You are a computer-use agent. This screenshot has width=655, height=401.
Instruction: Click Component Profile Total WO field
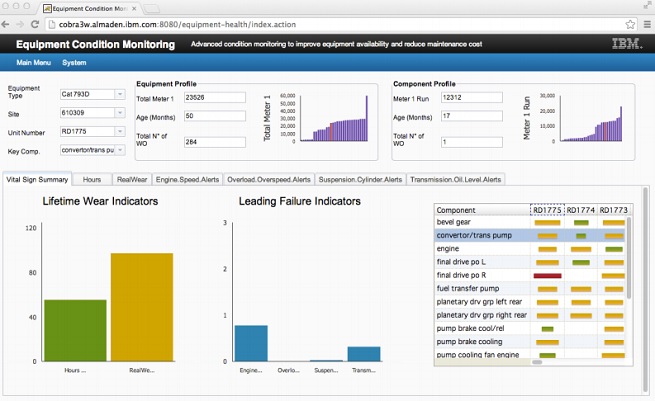[472, 142]
